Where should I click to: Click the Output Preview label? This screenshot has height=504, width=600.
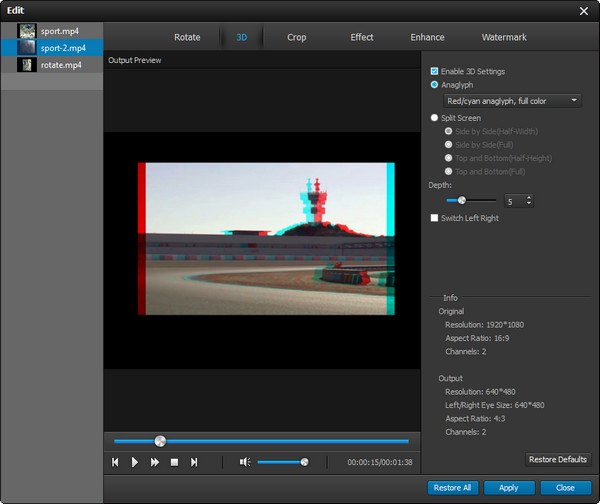(135, 60)
